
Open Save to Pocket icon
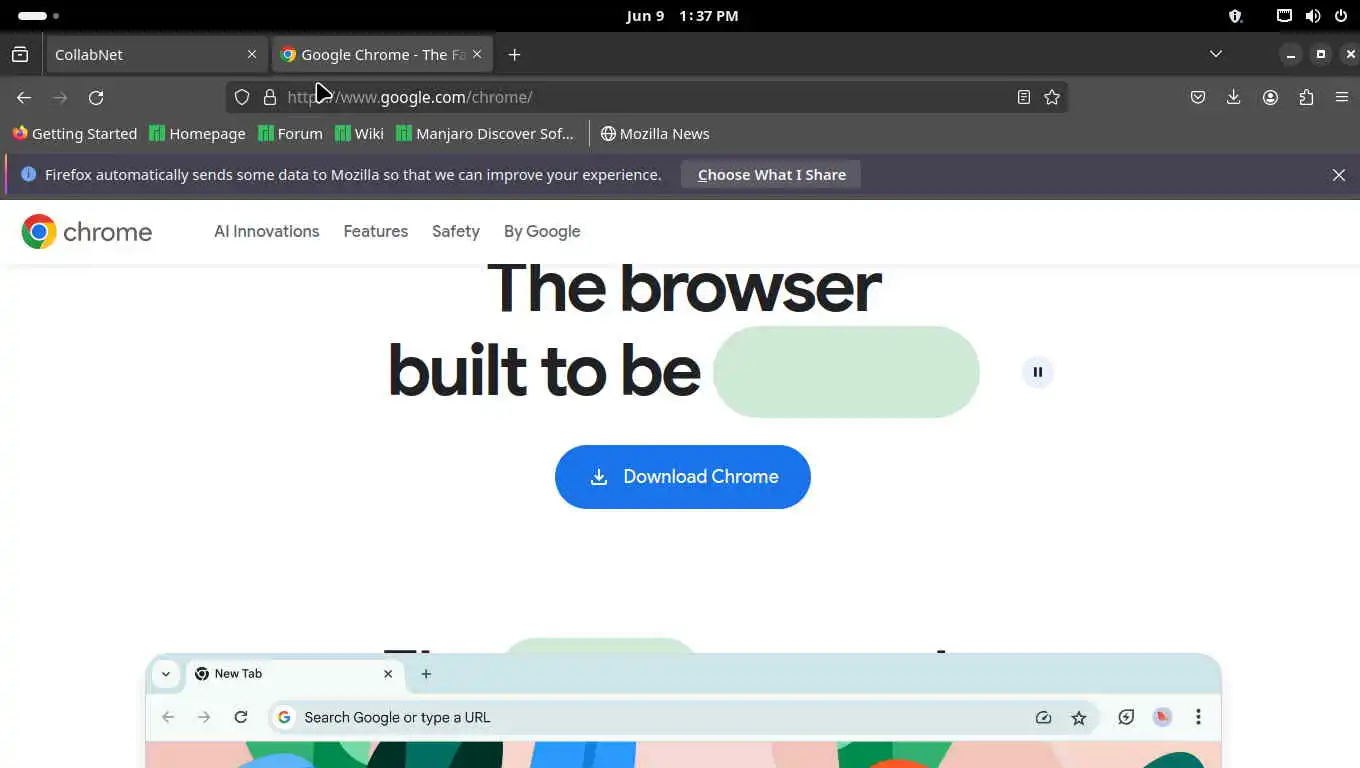[1198, 97]
